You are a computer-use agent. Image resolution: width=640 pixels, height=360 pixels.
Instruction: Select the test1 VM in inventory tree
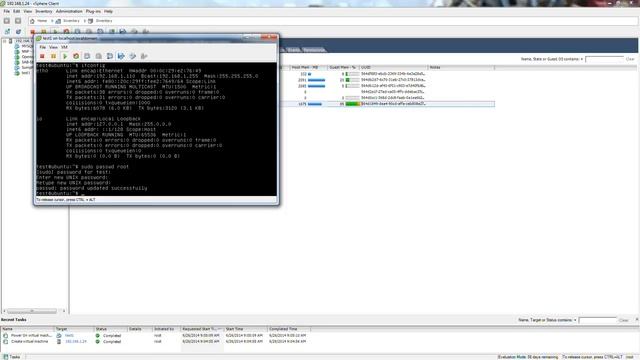[x=26, y=73]
